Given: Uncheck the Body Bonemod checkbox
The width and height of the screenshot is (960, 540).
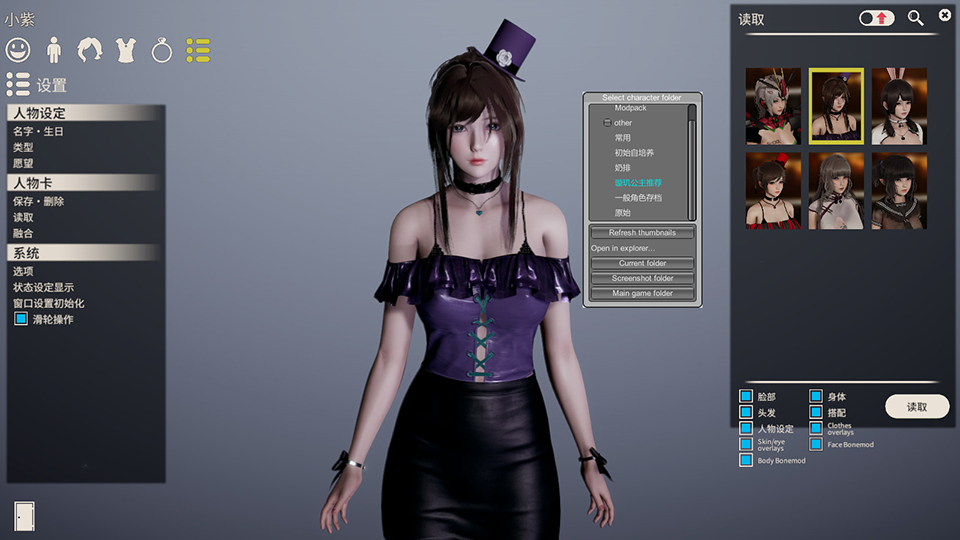Looking at the screenshot, I should [746, 460].
